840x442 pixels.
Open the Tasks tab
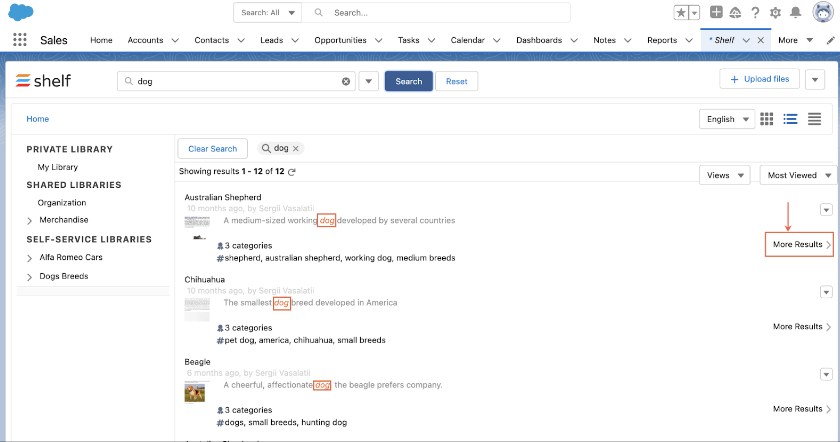[x=408, y=40]
